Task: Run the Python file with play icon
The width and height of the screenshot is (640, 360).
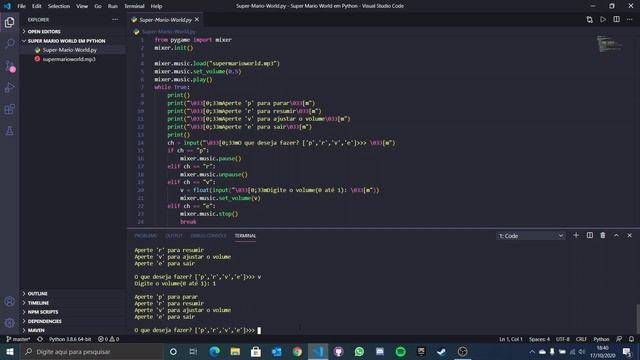Action: tap(603, 20)
